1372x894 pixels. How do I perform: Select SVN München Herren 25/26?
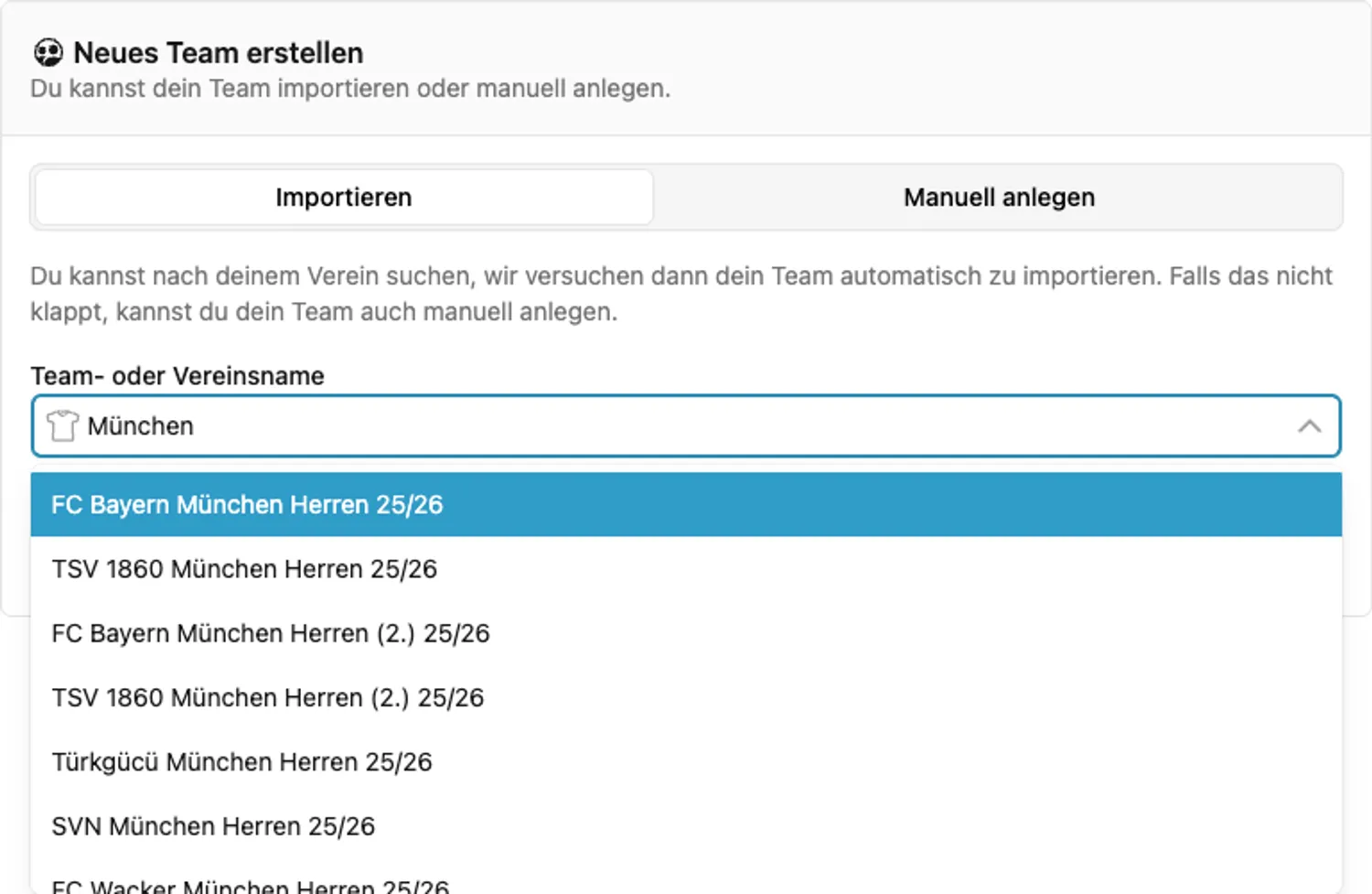686,826
